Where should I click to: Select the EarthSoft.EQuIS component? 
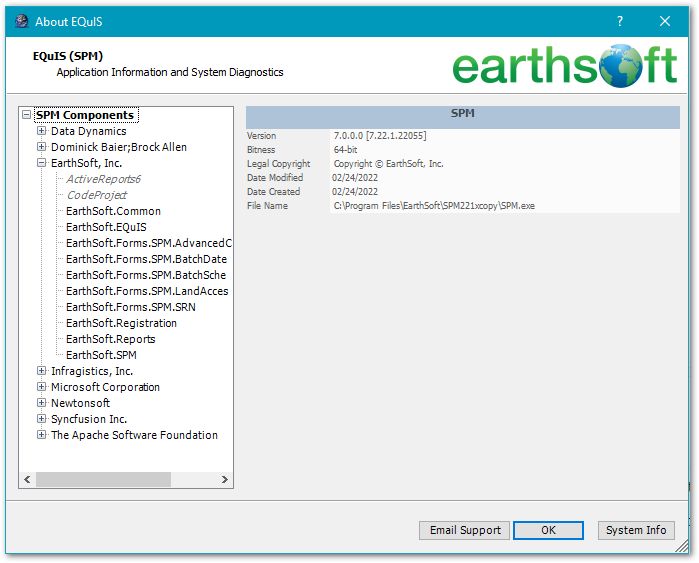(x=106, y=227)
